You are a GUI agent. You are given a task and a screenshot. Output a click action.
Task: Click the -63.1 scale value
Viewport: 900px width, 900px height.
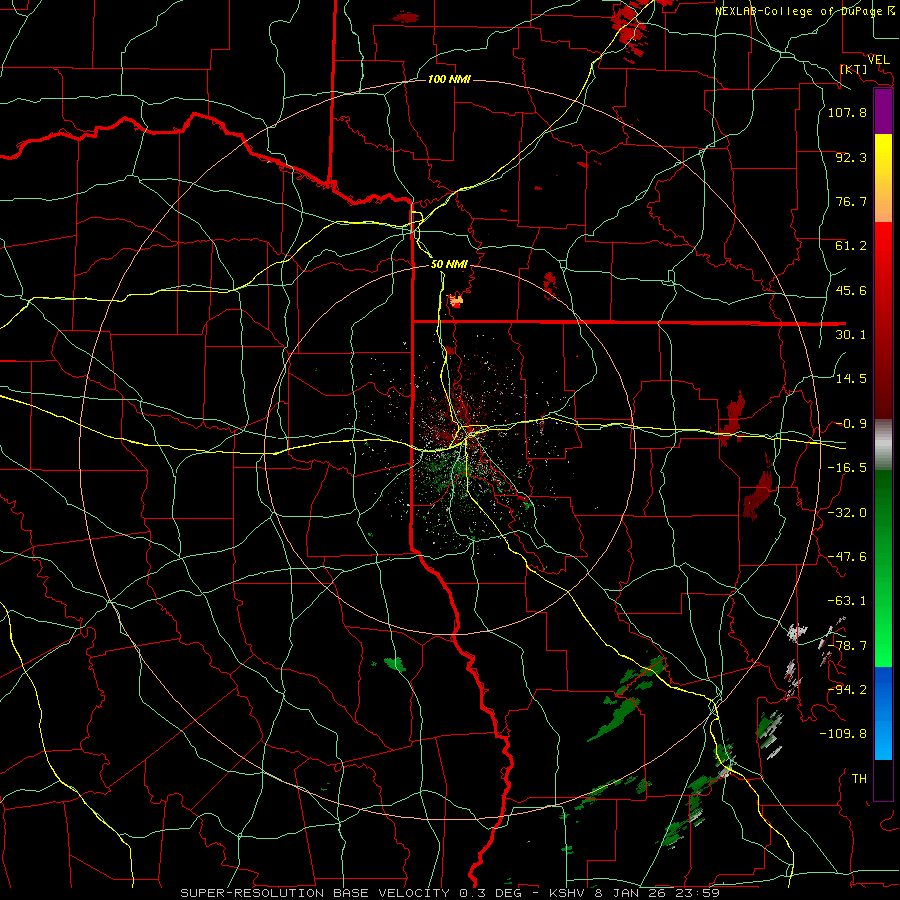click(x=847, y=601)
